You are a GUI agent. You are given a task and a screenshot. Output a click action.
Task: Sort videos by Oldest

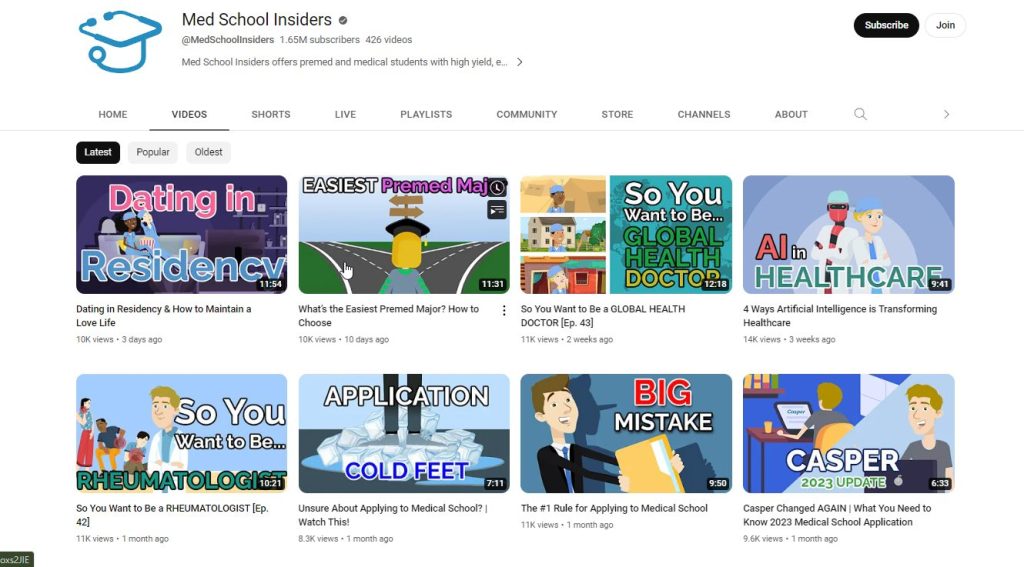coord(209,152)
